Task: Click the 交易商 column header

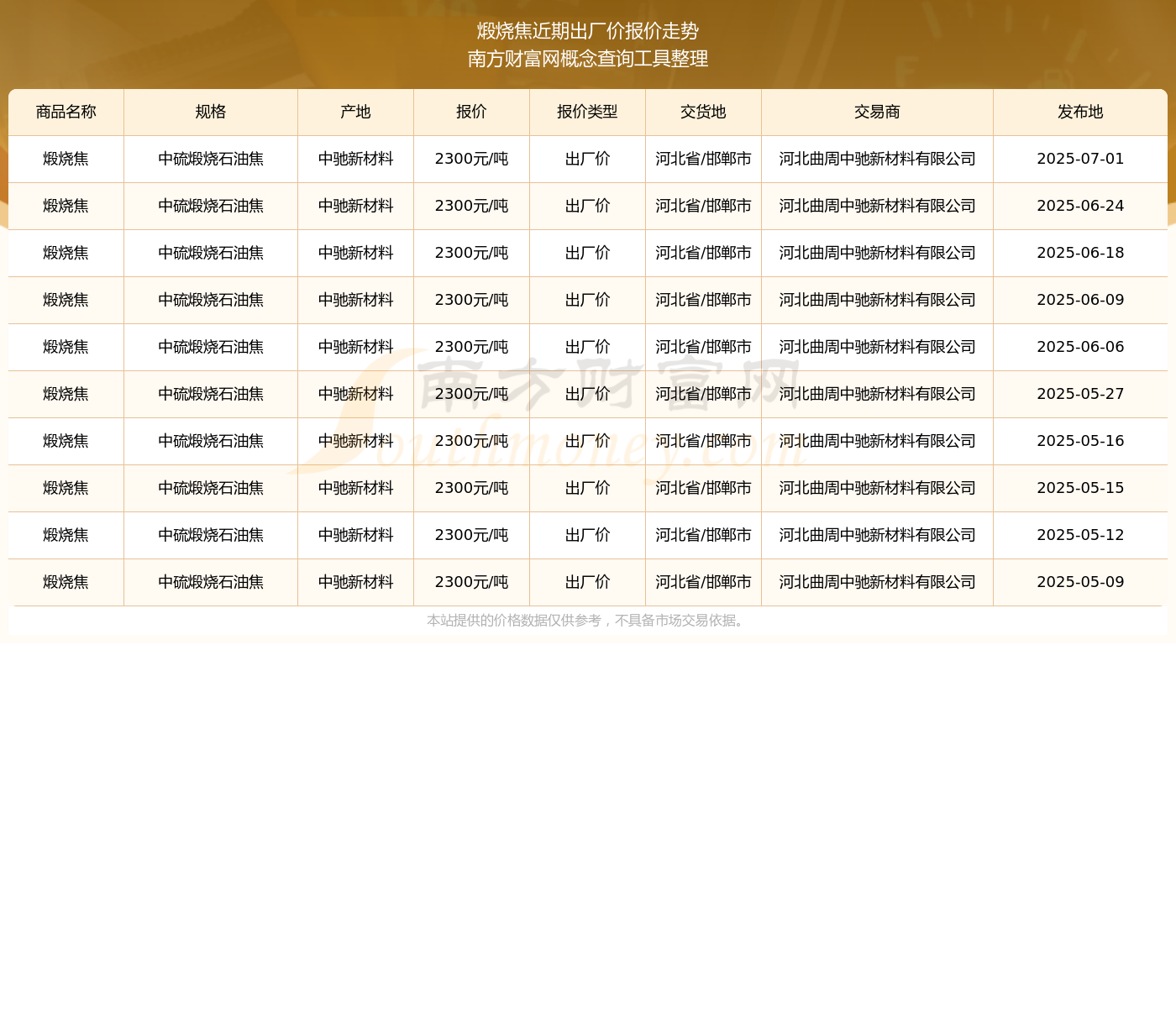Action: tap(878, 112)
